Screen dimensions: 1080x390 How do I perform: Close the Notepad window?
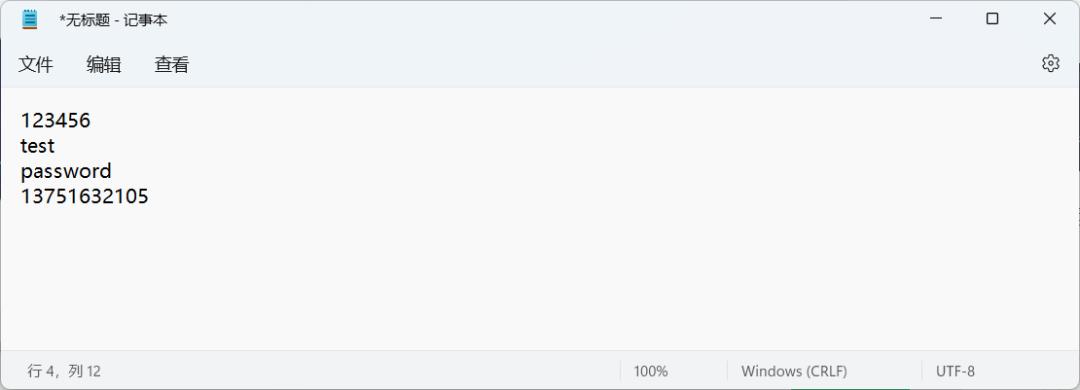point(1050,19)
